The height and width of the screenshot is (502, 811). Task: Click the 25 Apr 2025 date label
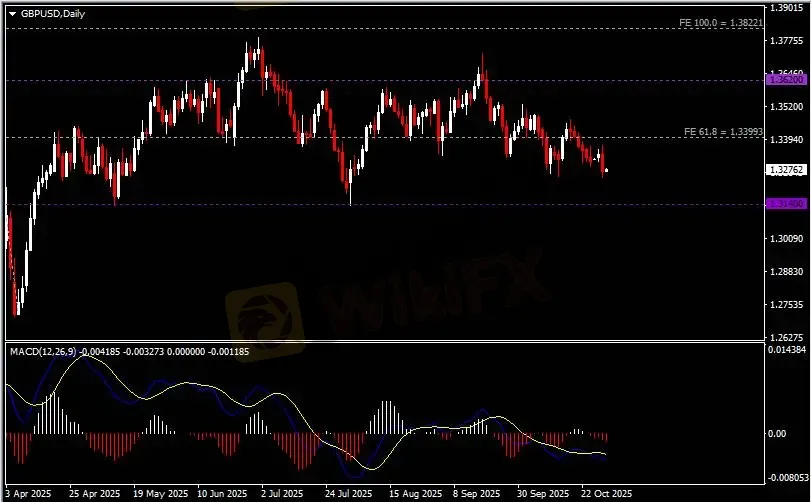point(95,493)
